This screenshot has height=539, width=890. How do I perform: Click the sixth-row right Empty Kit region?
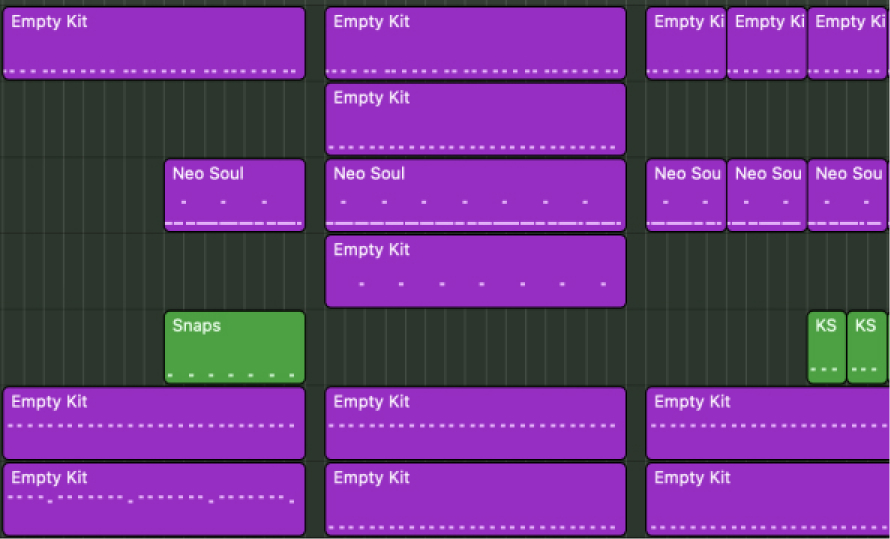tap(768, 423)
